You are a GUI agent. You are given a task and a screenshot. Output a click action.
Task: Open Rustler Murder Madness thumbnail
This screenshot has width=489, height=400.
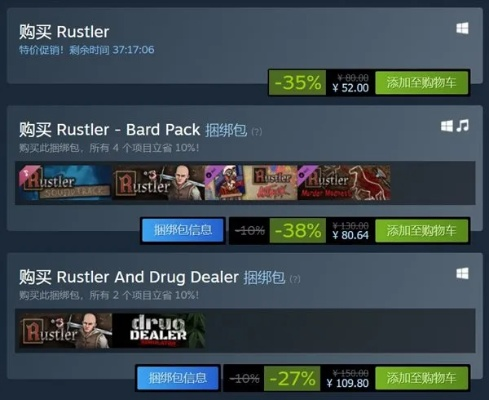point(344,183)
